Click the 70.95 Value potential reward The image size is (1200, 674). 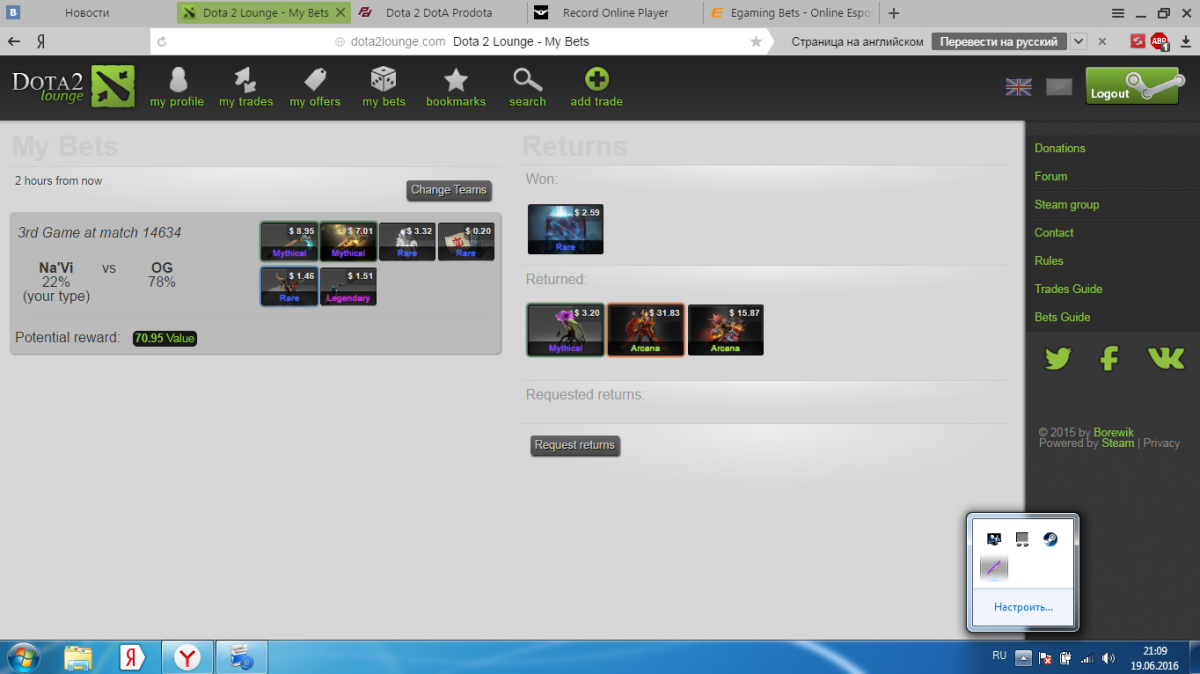click(x=165, y=338)
